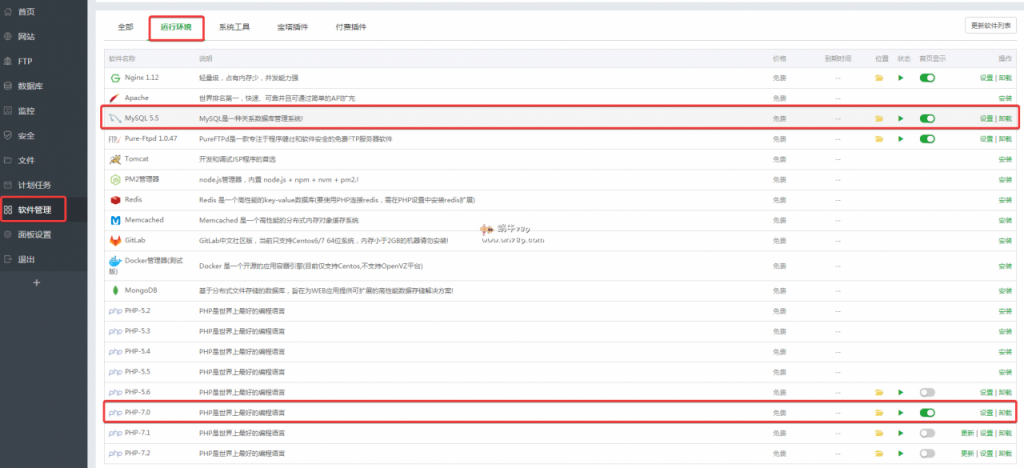
Task: Click the Tomcat logo icon
Action: pyautogui.click(x=115, y=159)
